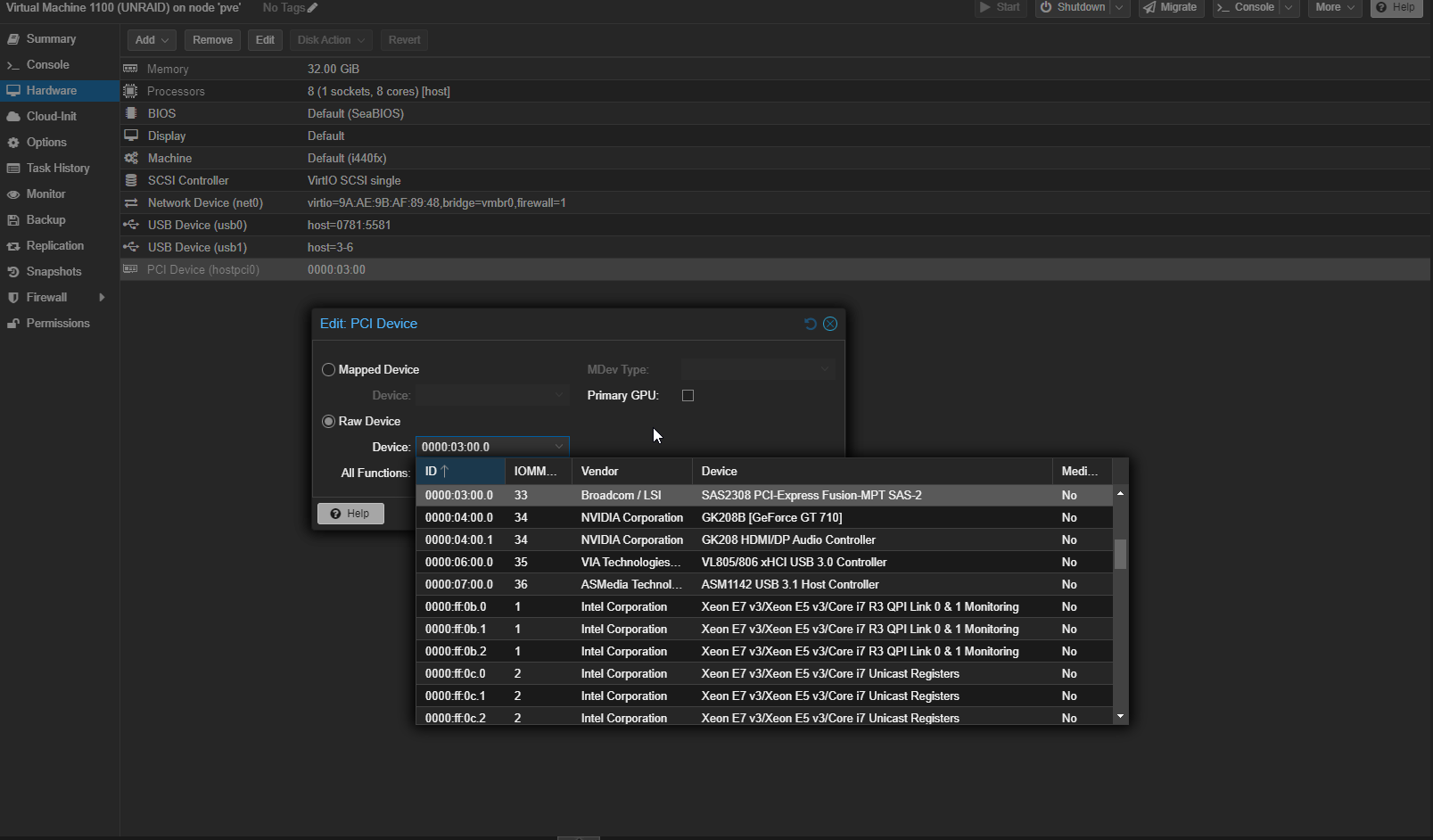Select device 0000:ff:0c.1 row
The height and width of the screenshot is (840, 1433).
764,696
